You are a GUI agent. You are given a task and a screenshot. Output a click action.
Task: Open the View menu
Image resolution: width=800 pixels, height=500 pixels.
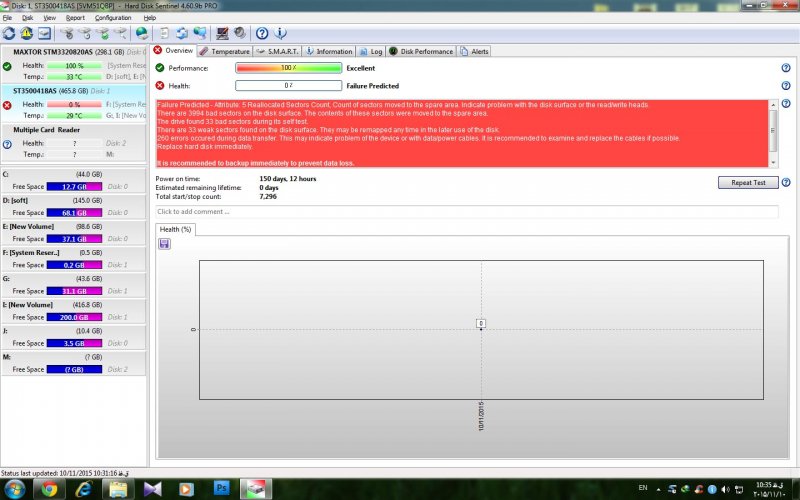click(49, 18)
